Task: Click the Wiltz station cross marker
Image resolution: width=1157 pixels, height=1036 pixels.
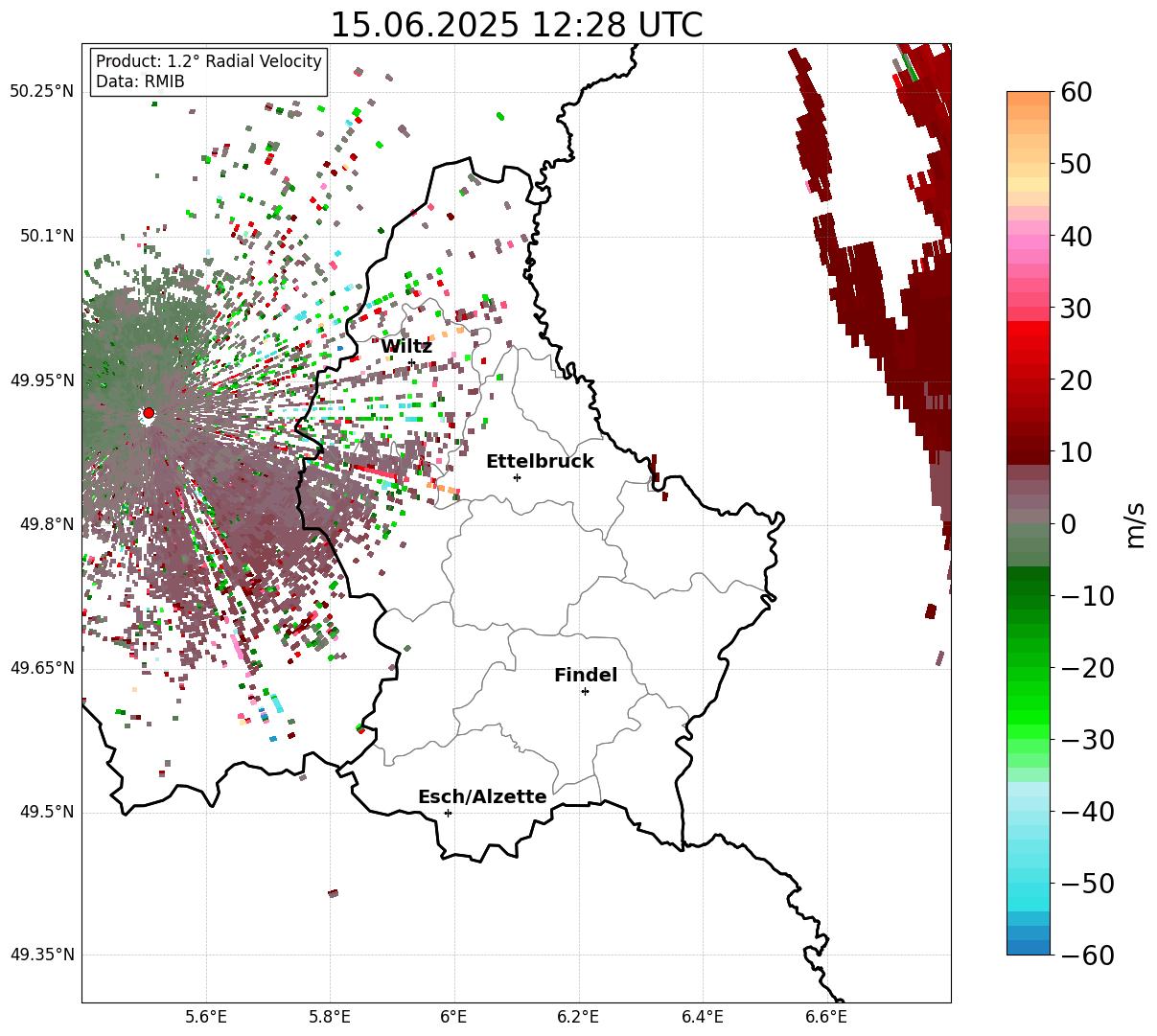Action: 412,362
